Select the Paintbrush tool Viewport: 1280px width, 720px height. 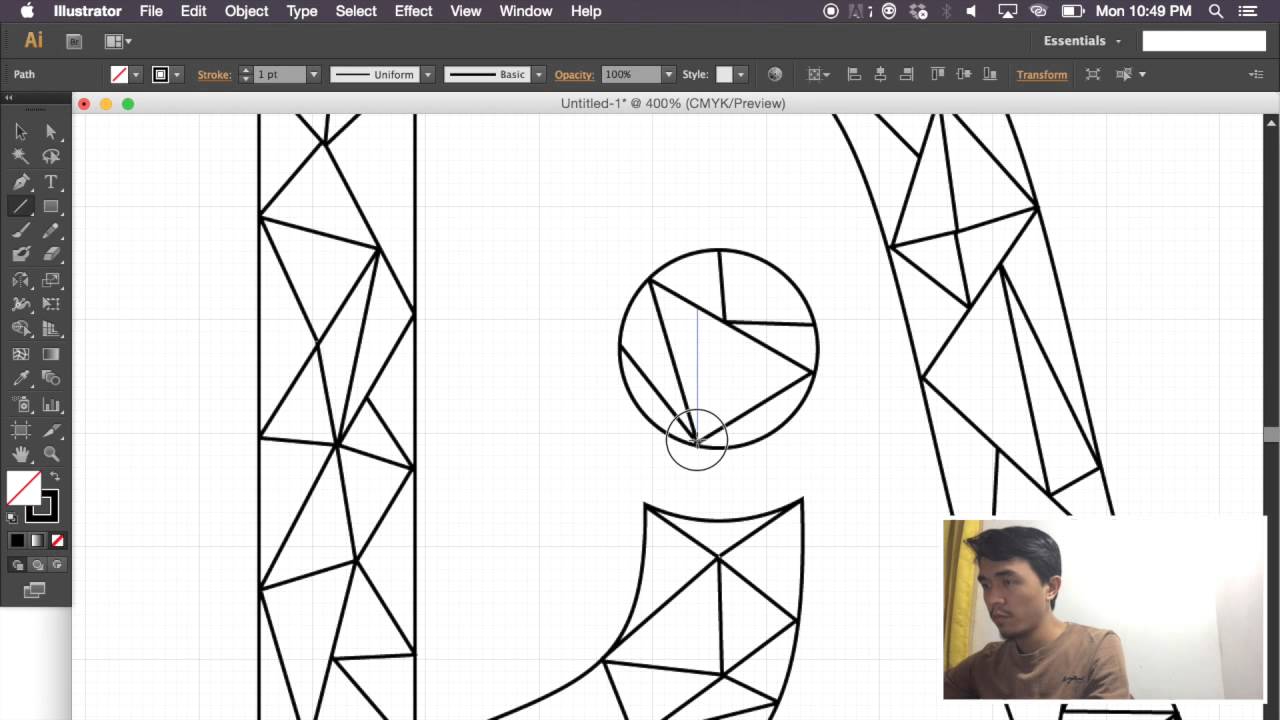tap(21, 231)
